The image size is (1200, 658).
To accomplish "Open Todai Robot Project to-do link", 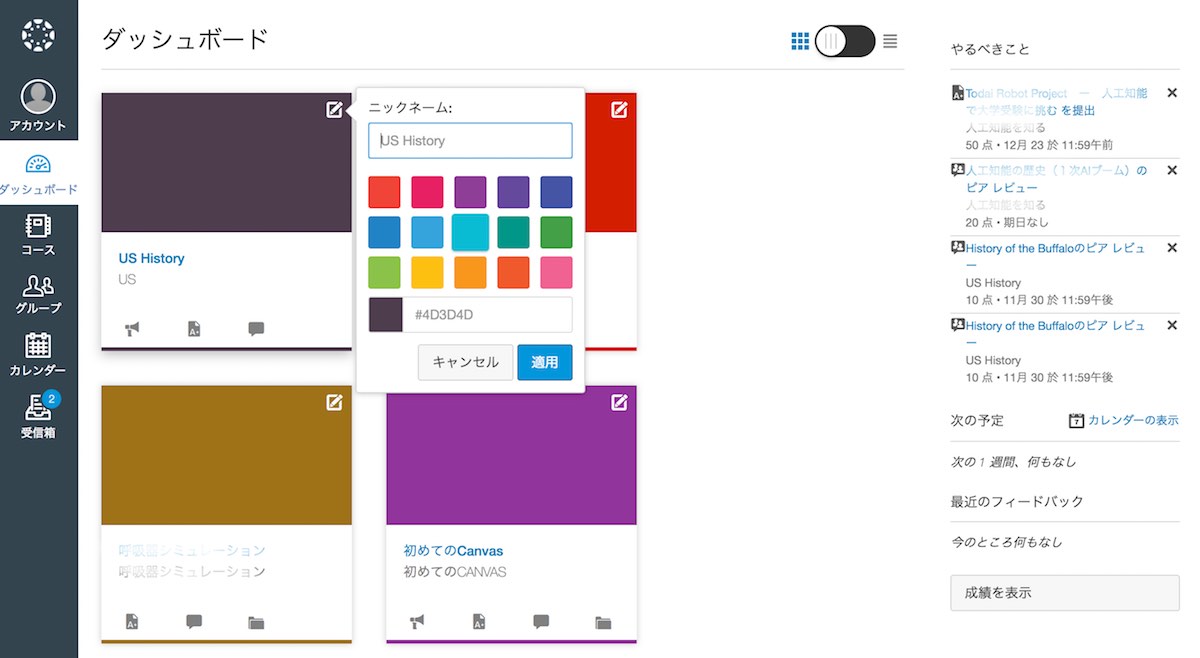I will point(1057,102).
